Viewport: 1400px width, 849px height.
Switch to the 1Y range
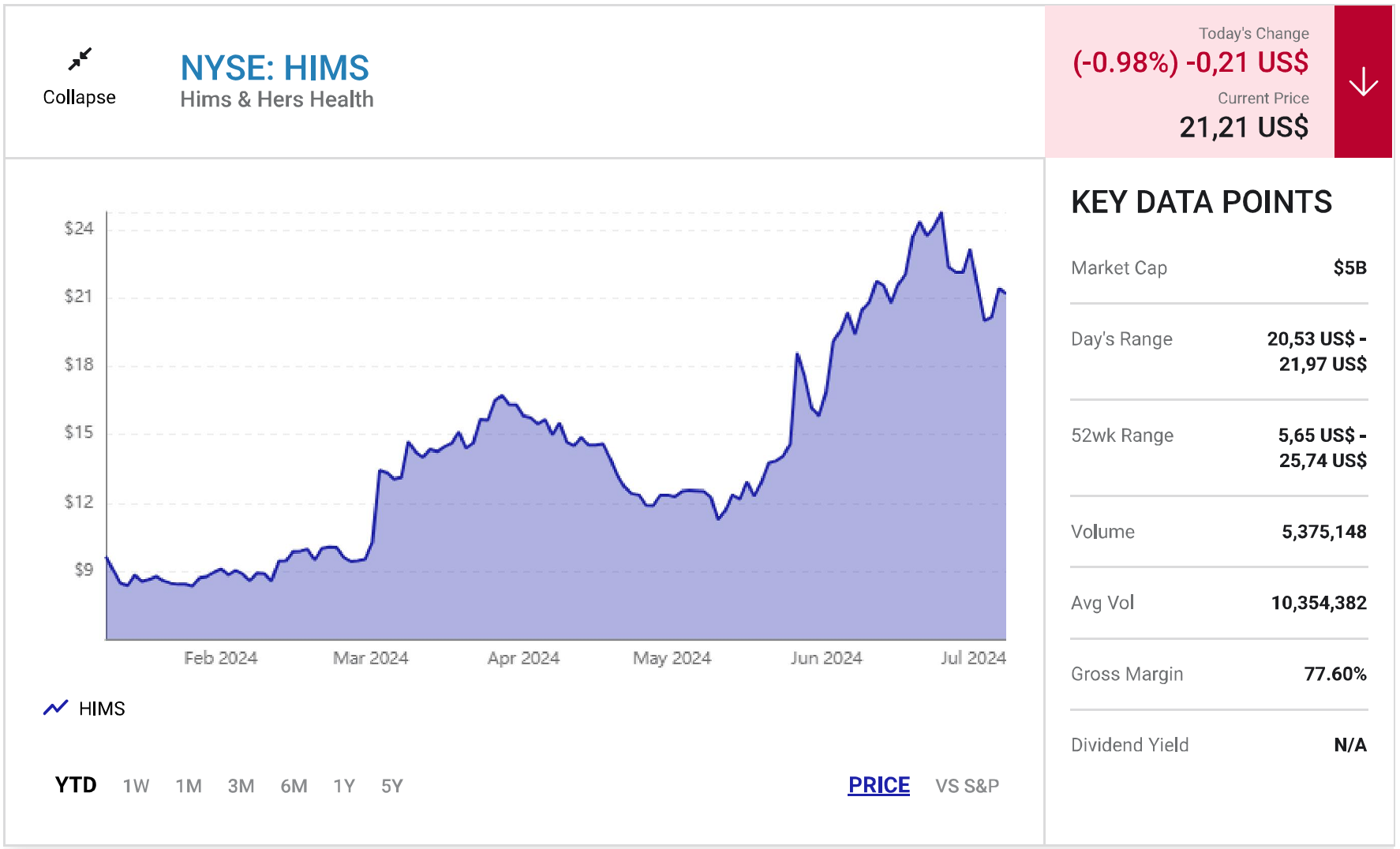pyautogui.click(x=344, y=786)
